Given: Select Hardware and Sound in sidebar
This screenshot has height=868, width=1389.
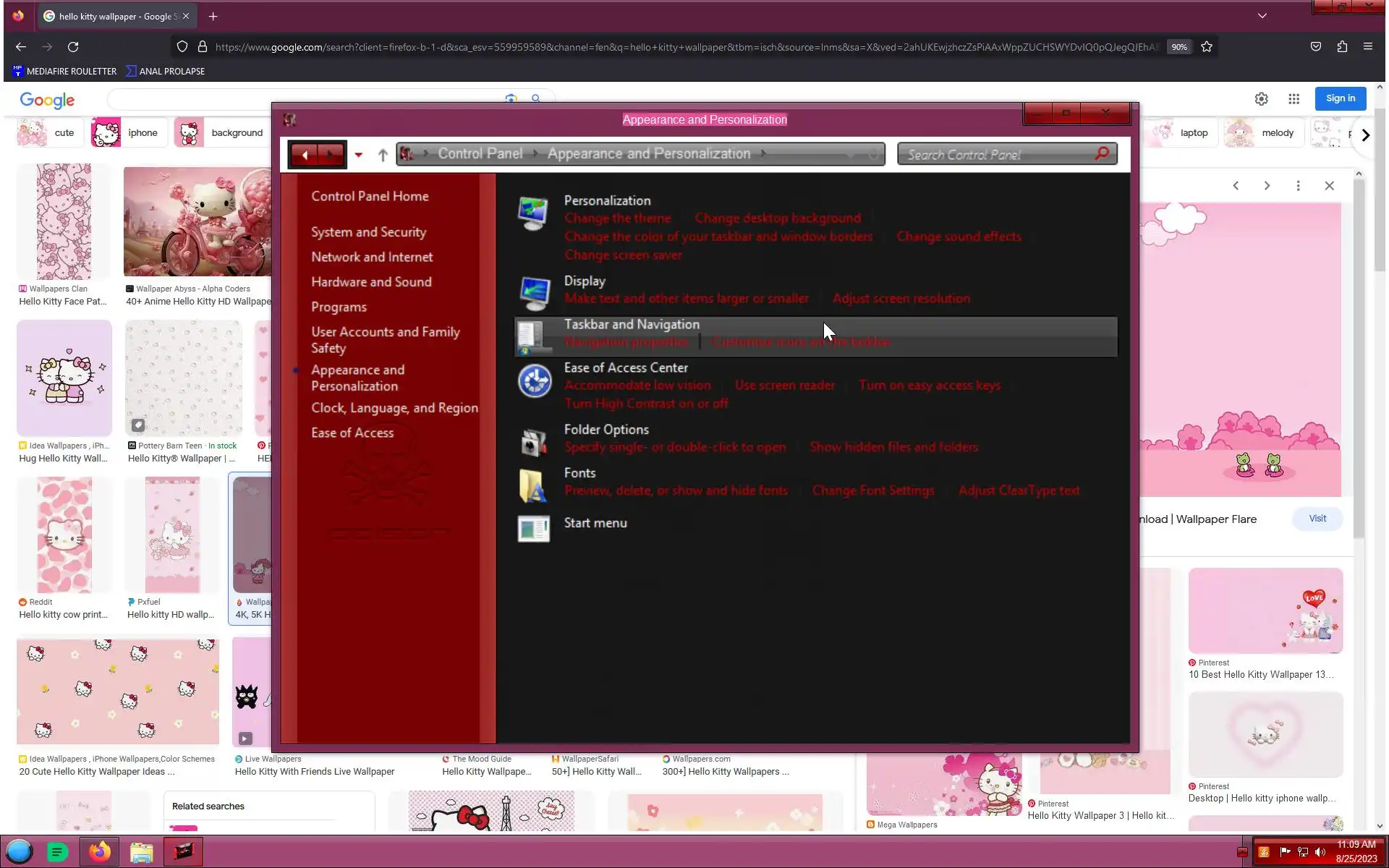Looking at the screenshot, I should click(371, 282).
